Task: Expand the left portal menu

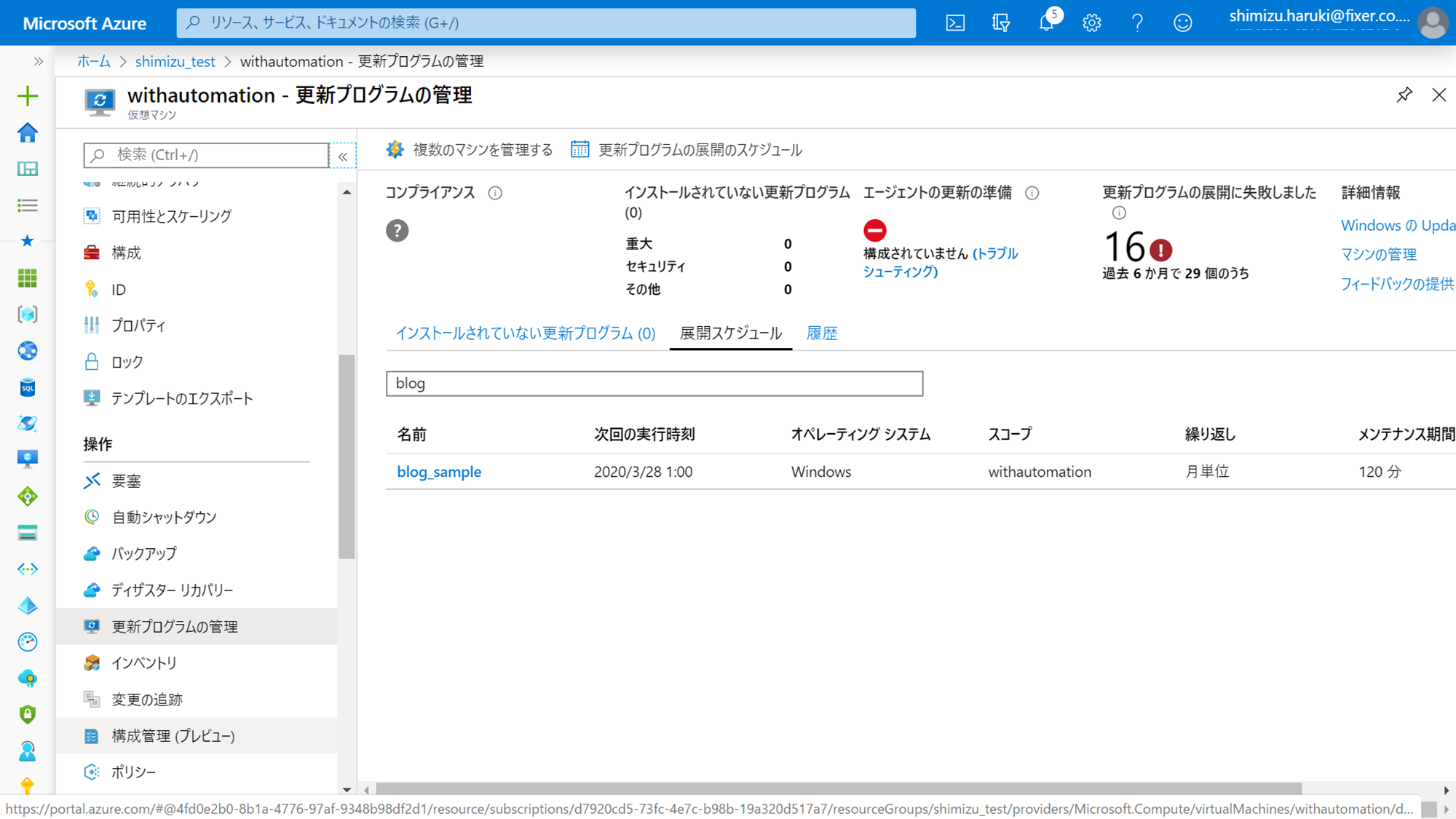Action: (x=38, y=61)
